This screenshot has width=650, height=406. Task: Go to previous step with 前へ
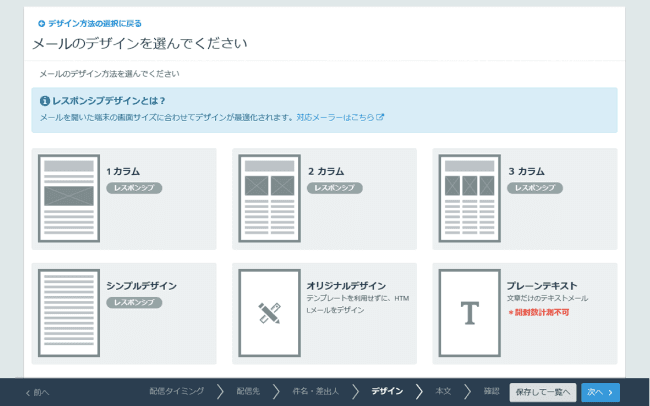(37, 392)
